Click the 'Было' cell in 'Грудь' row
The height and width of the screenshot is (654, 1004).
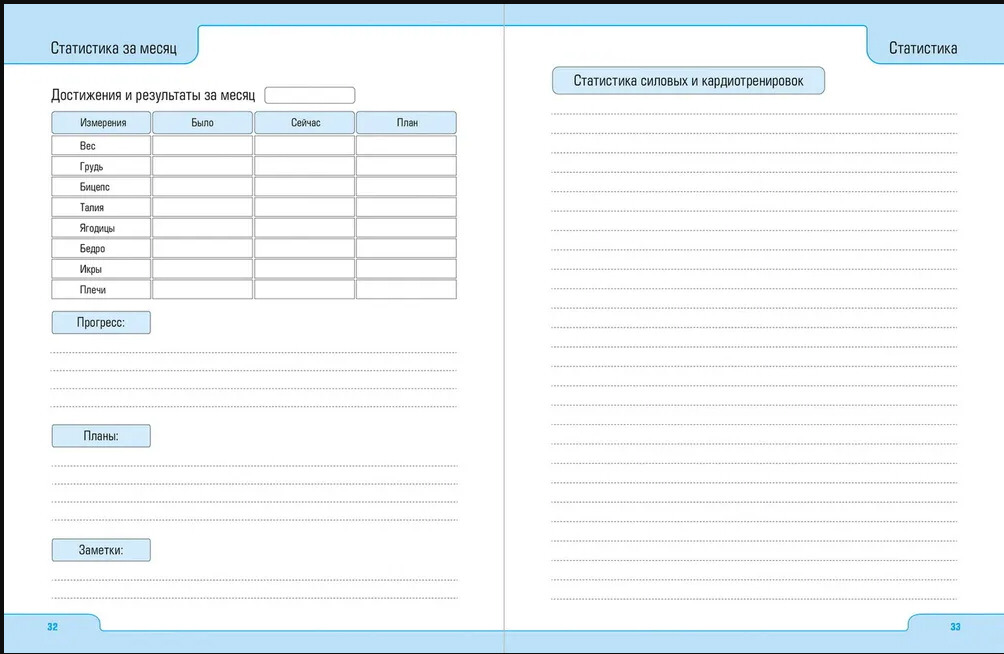(202, 167)
